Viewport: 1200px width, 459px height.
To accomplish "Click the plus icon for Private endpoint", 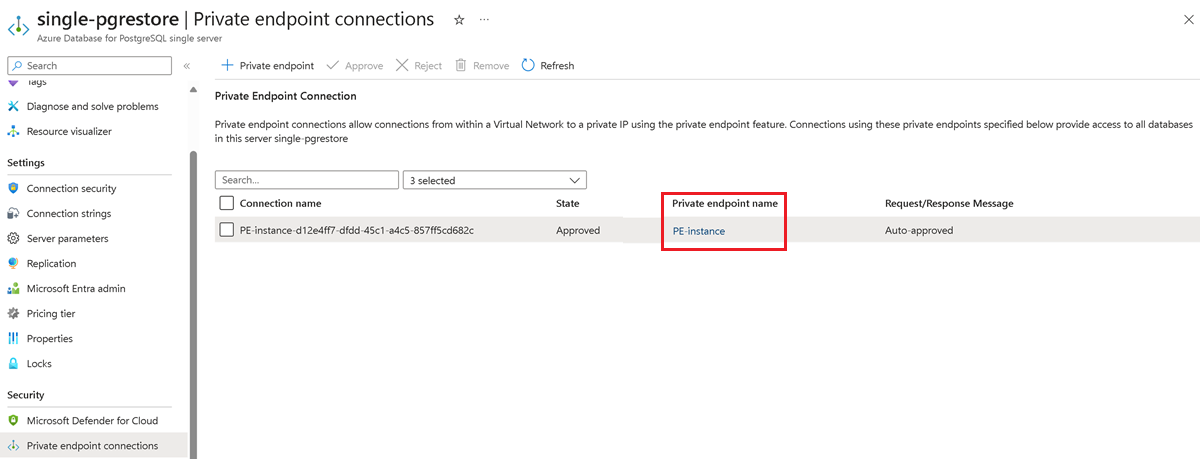I will click(x=227, y=66).
